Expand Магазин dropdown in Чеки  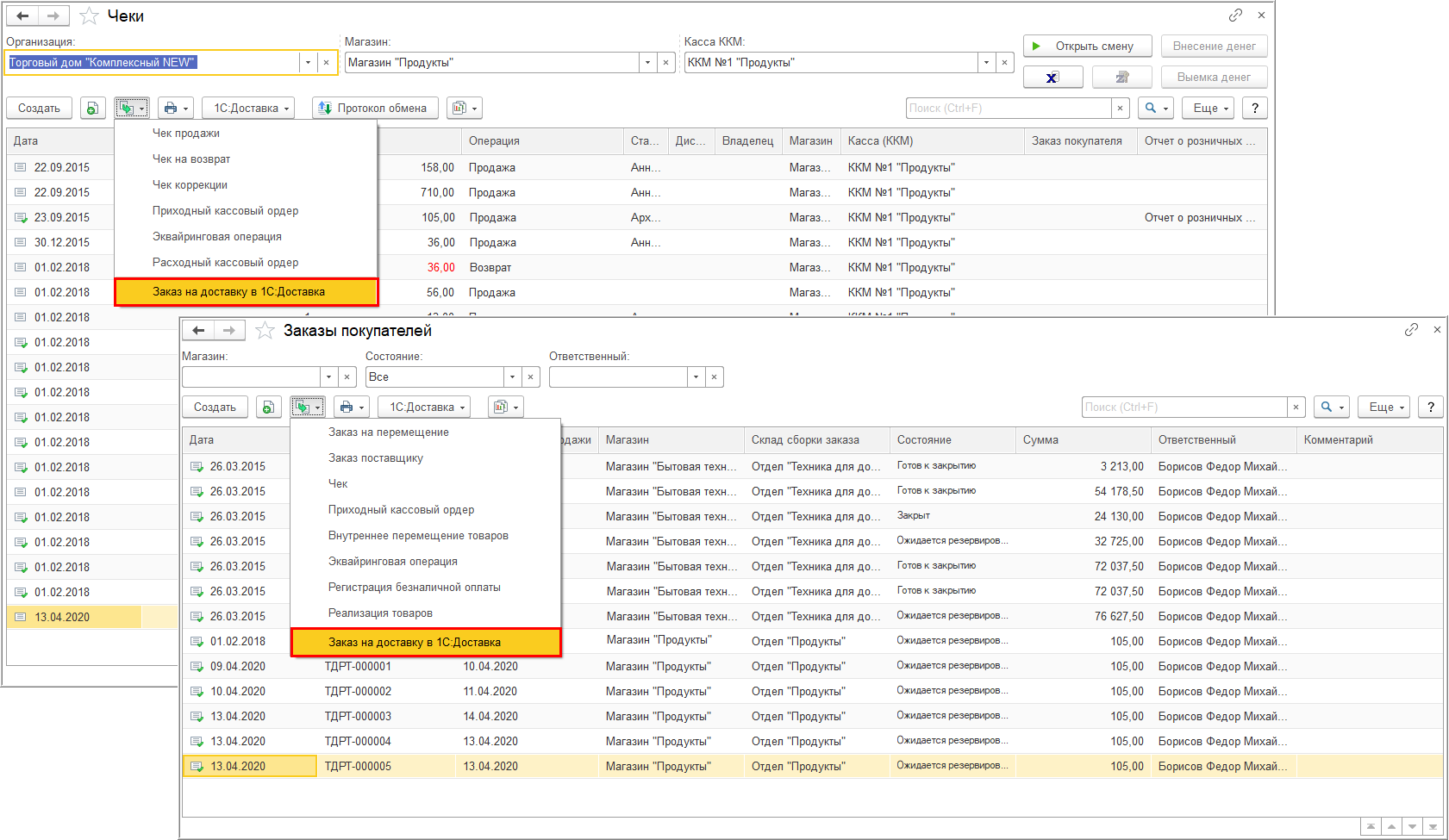click(x=647, y=62)
